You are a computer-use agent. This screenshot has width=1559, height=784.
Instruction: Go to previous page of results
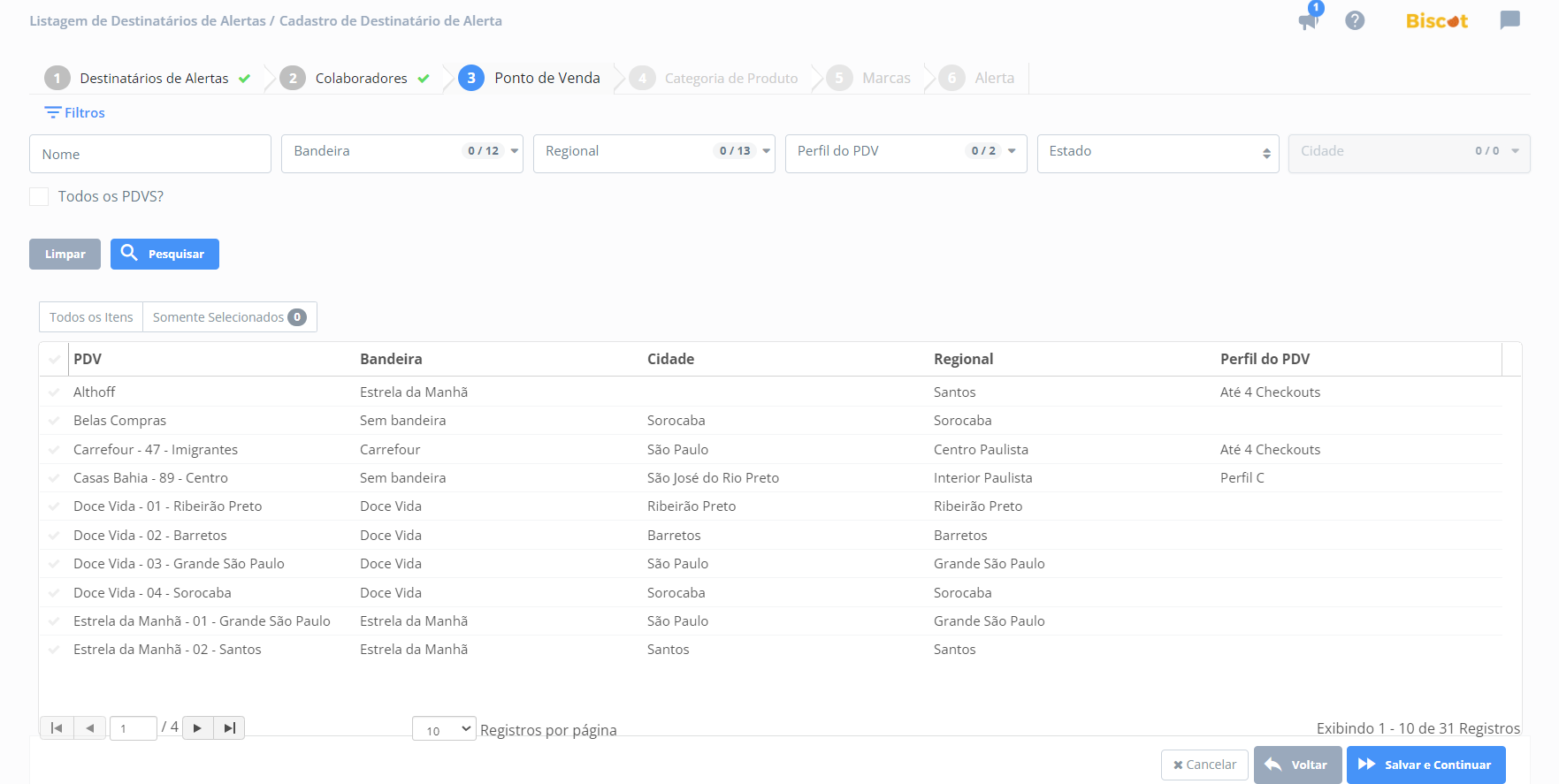[89, 727]
